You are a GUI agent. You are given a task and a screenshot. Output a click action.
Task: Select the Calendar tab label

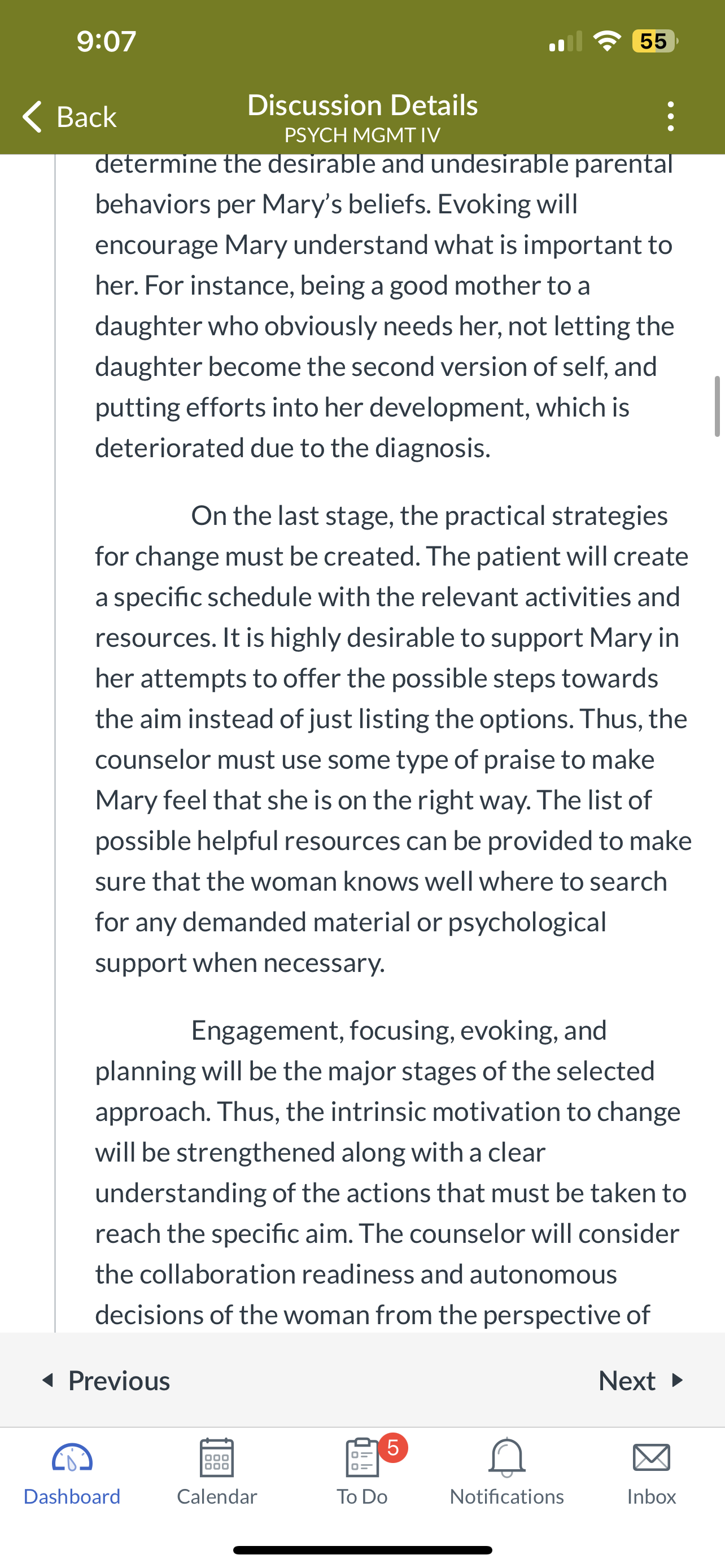[x=217, y=1496]
